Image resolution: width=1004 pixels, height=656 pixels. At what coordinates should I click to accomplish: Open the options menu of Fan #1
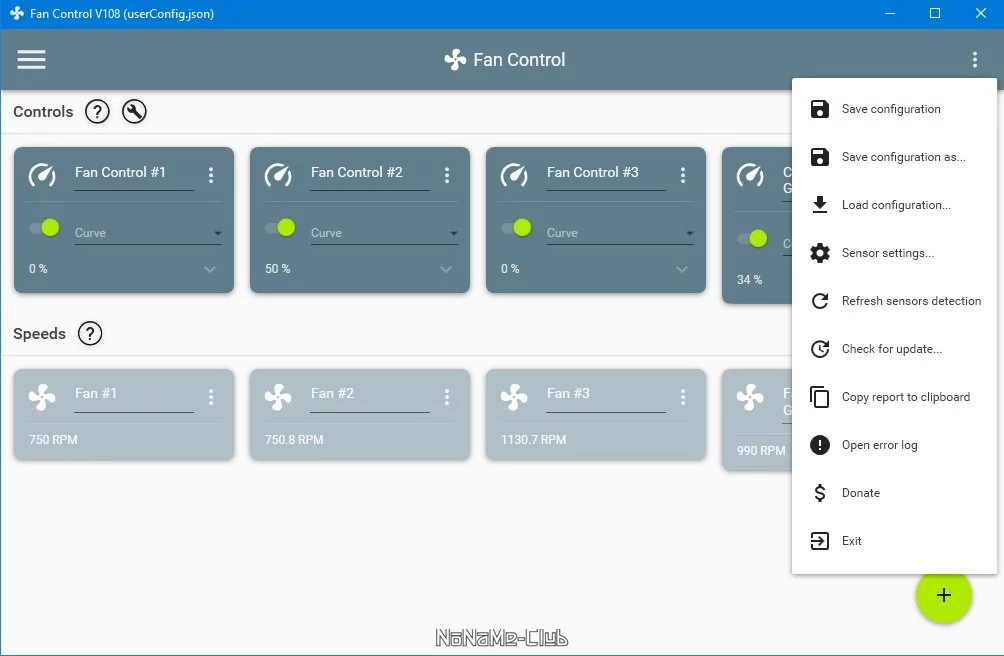pos(211,397)
